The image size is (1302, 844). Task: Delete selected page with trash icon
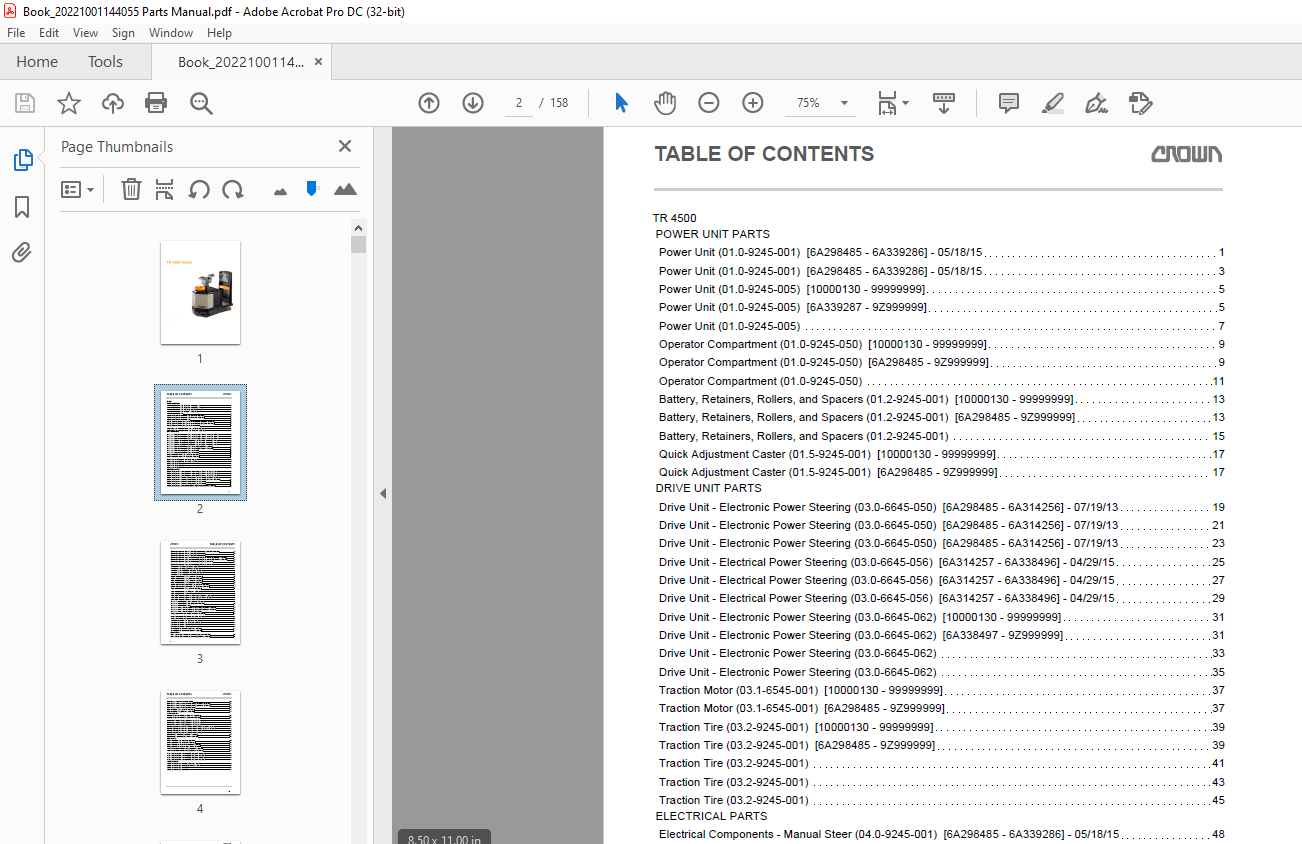point(131,189)
